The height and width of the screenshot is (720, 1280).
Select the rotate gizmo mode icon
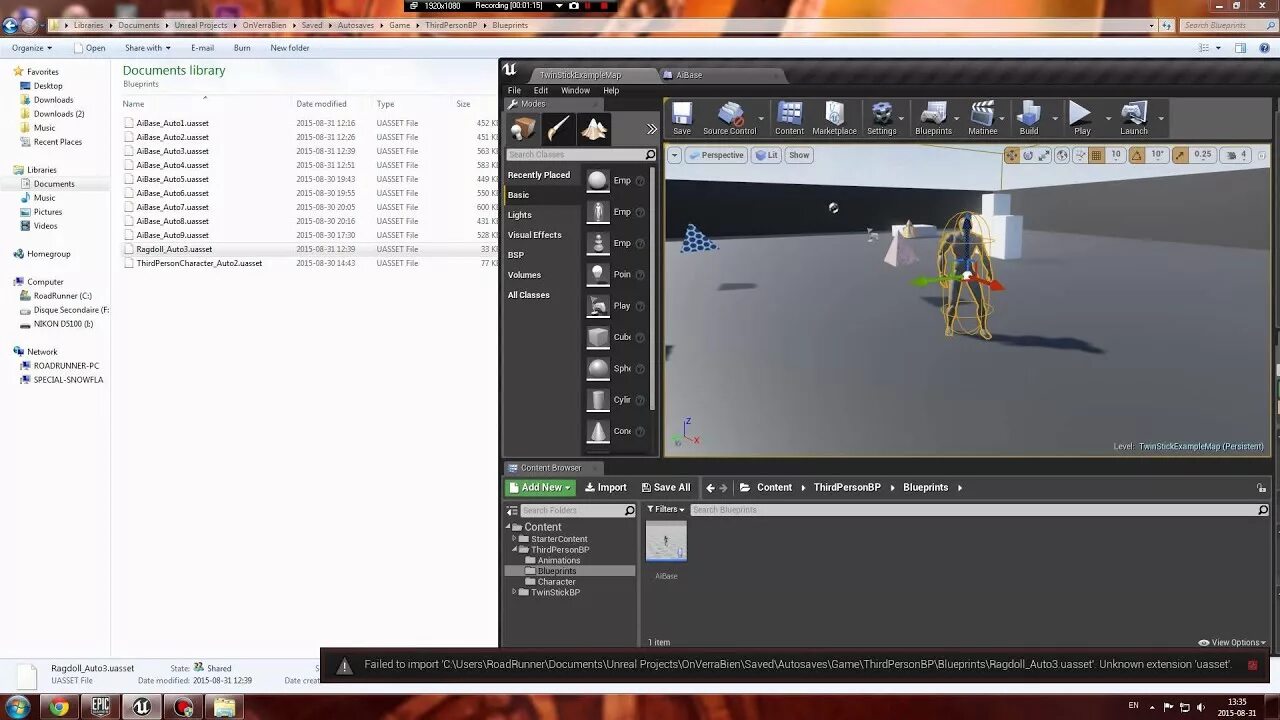(1028, 155)
